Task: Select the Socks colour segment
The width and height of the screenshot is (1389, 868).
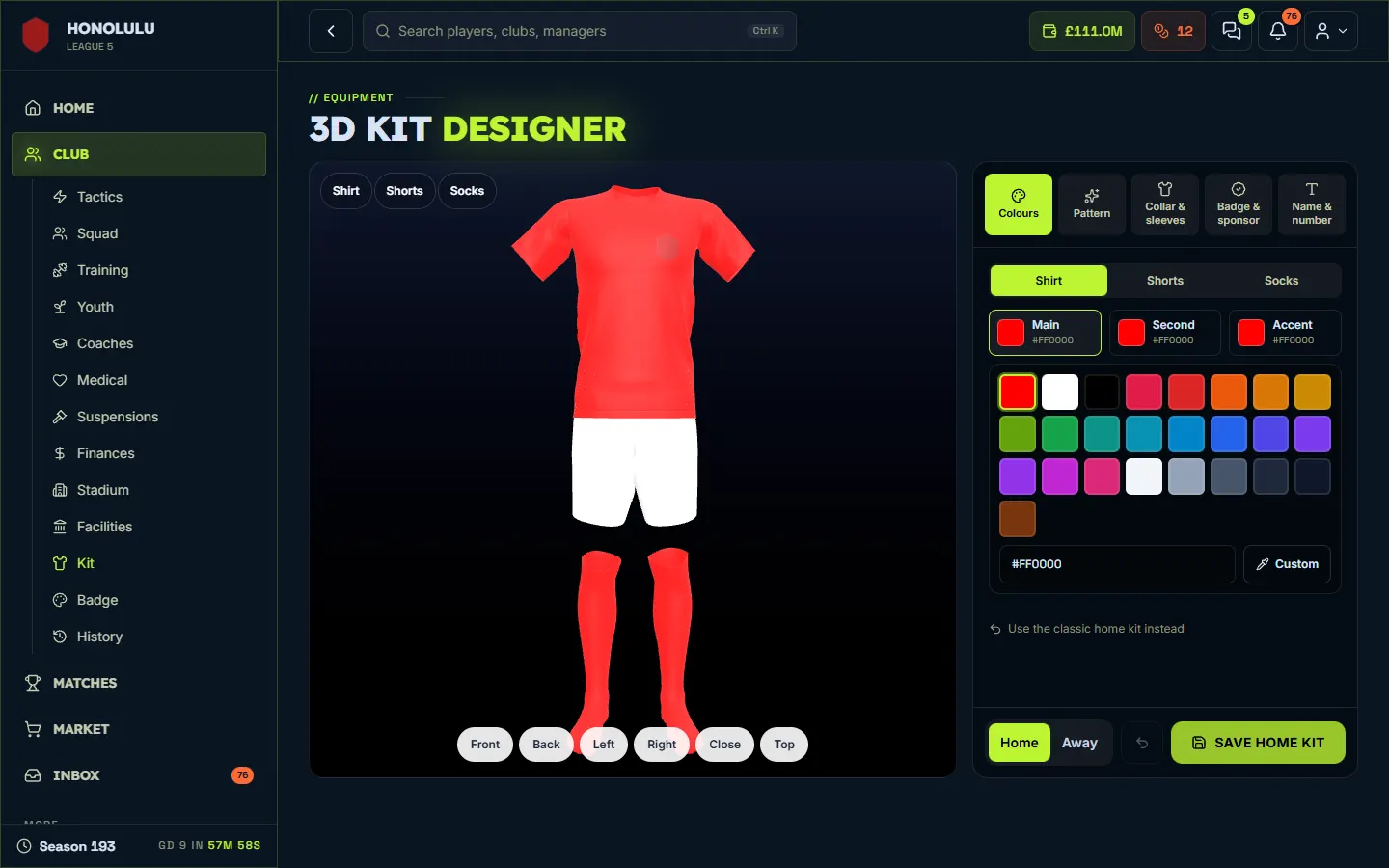Action: coord(1281,281)
